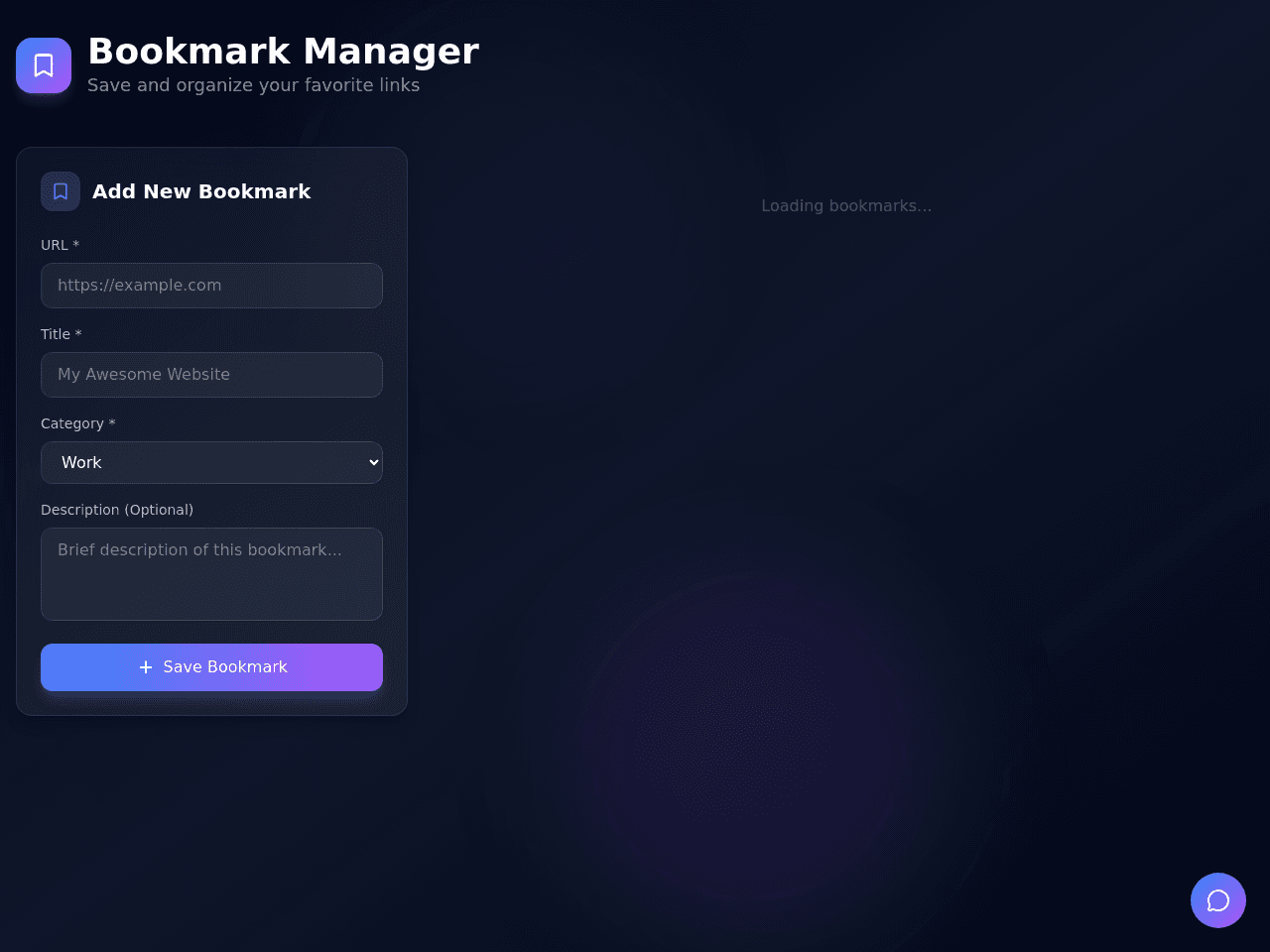1270x952 pixels.
Task: Click the 'Loading bookmarks...' text
Action: coord(846,205)
